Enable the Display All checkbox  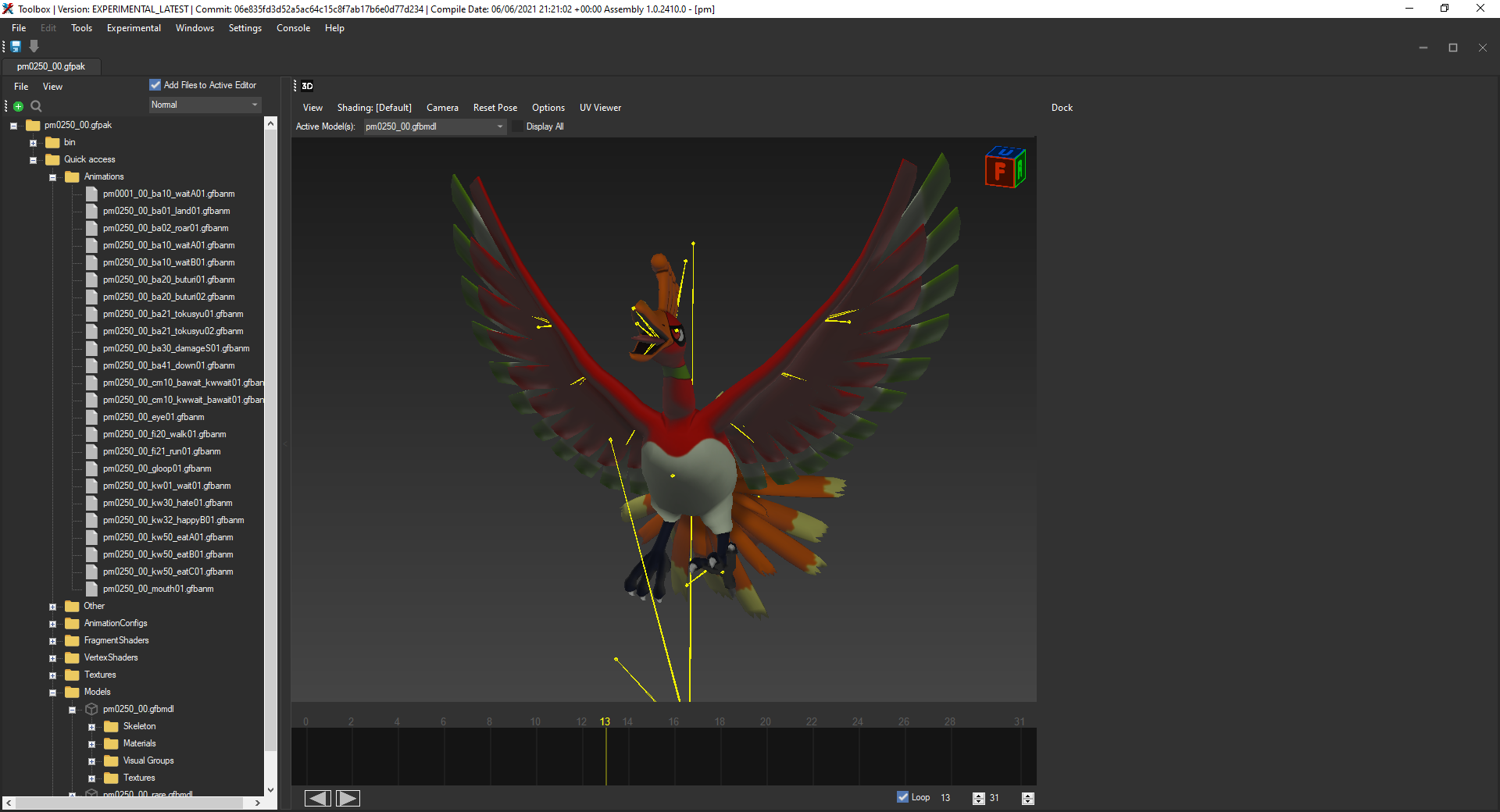coord(517,126)
